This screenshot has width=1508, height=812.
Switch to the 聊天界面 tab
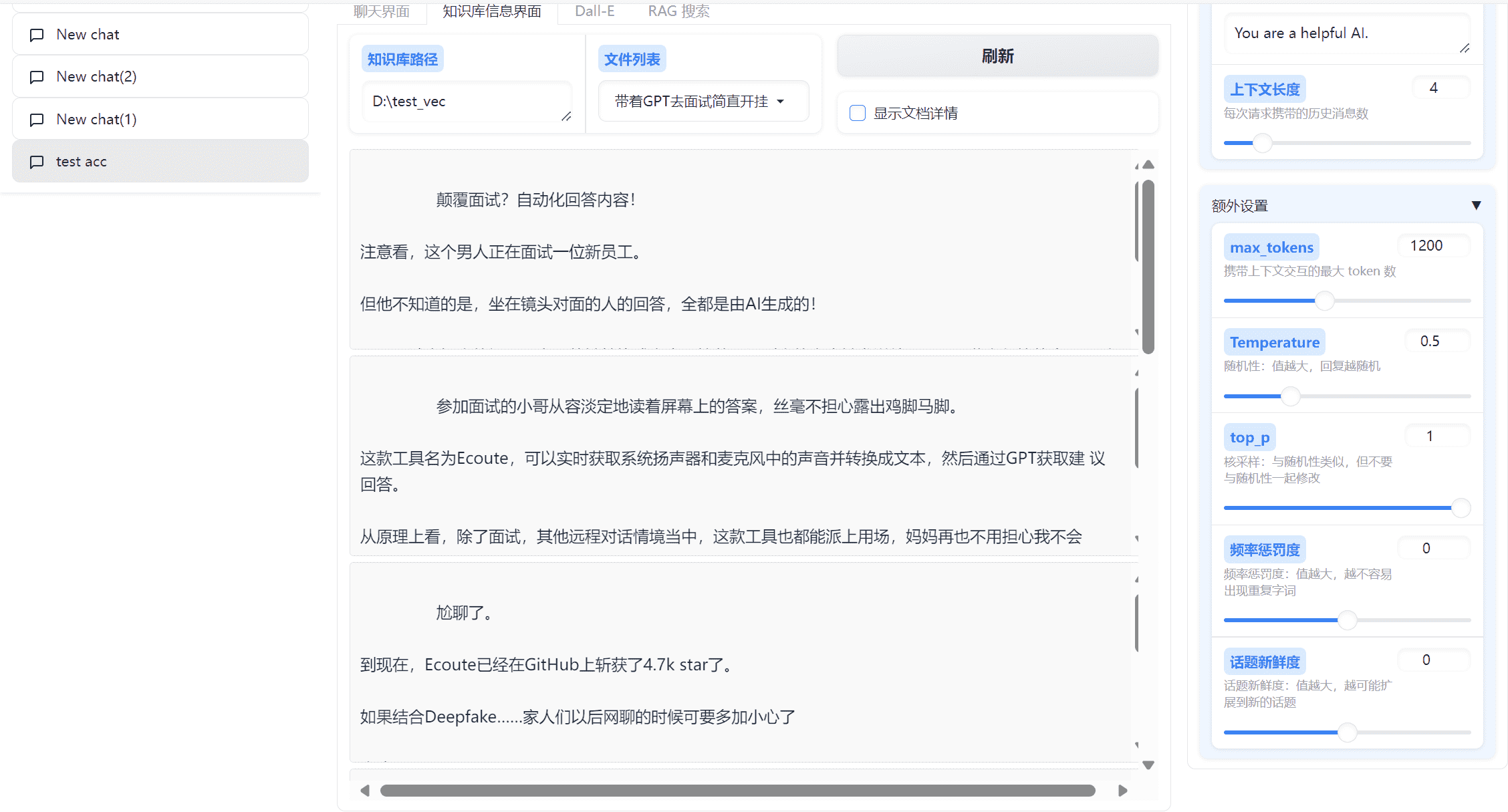tap(381, 11)
